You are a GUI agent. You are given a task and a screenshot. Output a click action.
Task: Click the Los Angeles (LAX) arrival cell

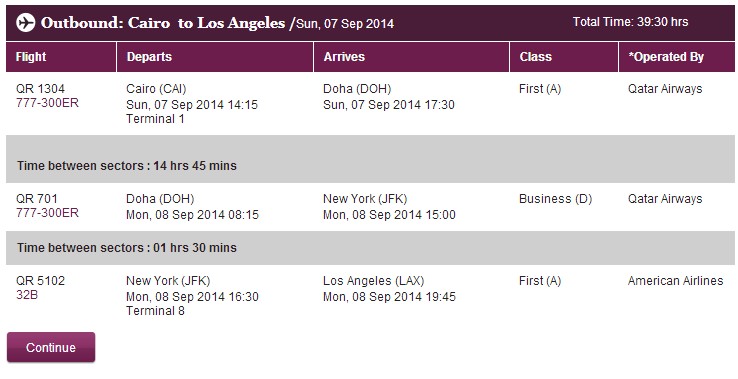tap(374, 281)
